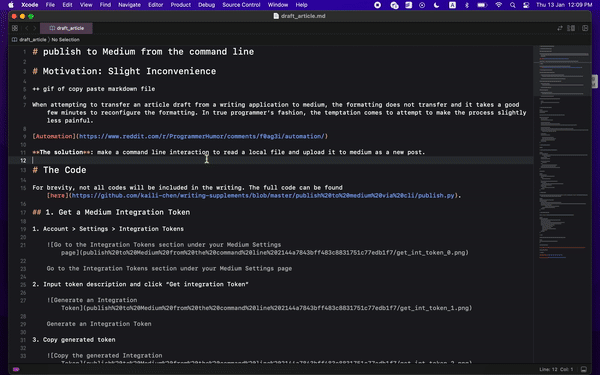Click the line '++ gif of copy paste markdown file'
Screen dimensions: 600x375
pyautogui.click(x=94, y=89)
